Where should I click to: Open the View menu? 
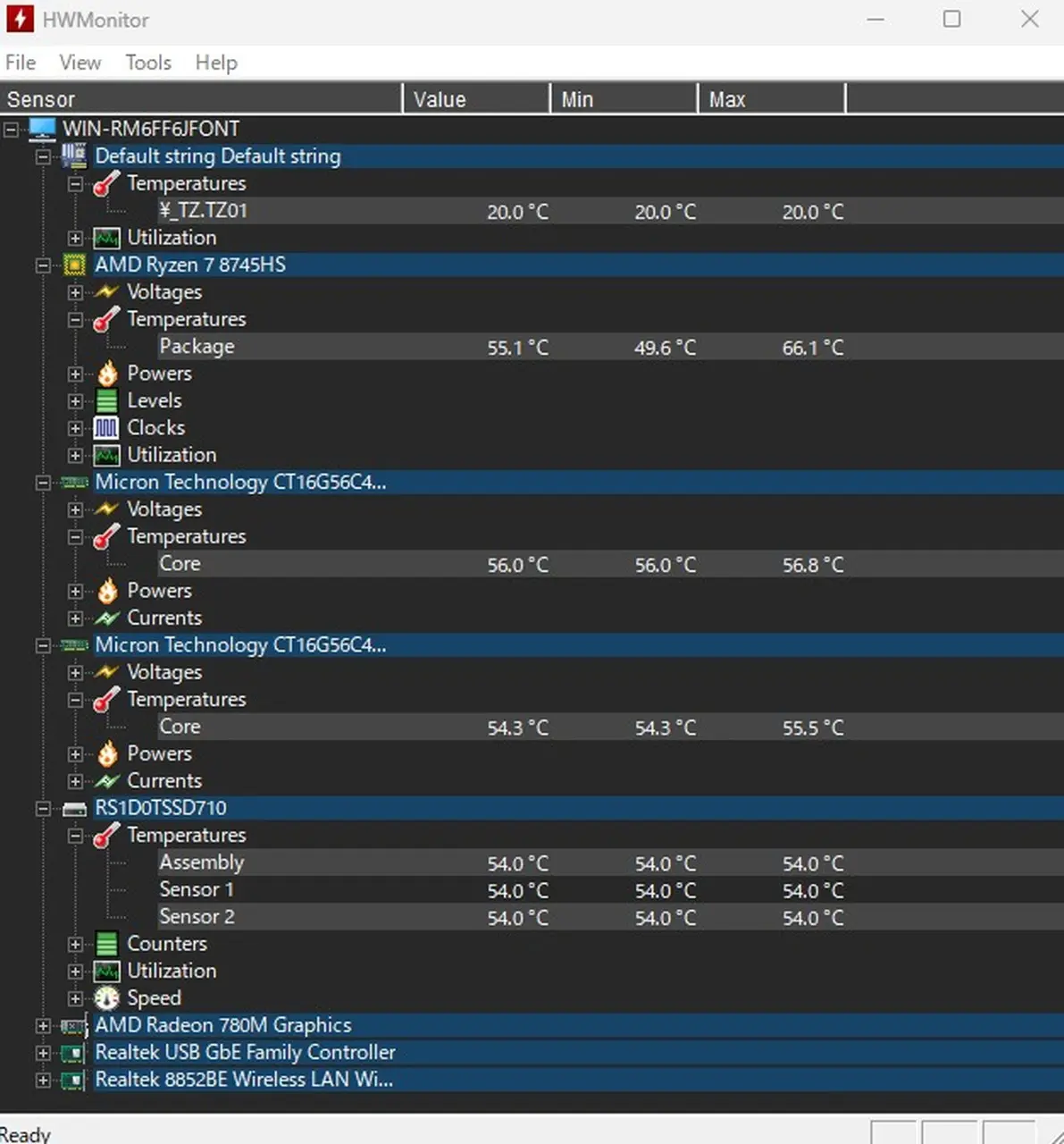pyautogui.click(x=80, y=63)
